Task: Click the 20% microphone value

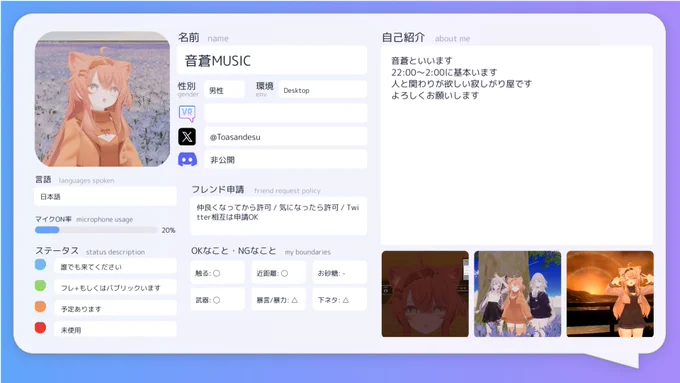Action: [168, 230]
